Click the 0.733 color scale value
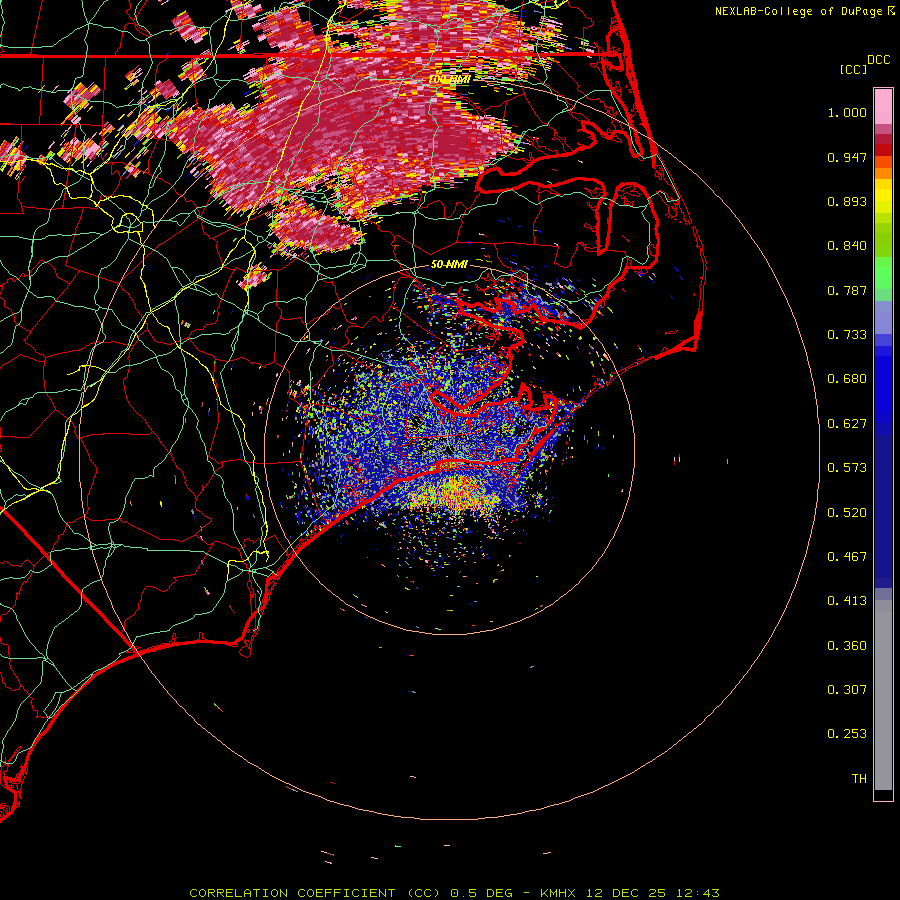 click(x=847, y=335)
